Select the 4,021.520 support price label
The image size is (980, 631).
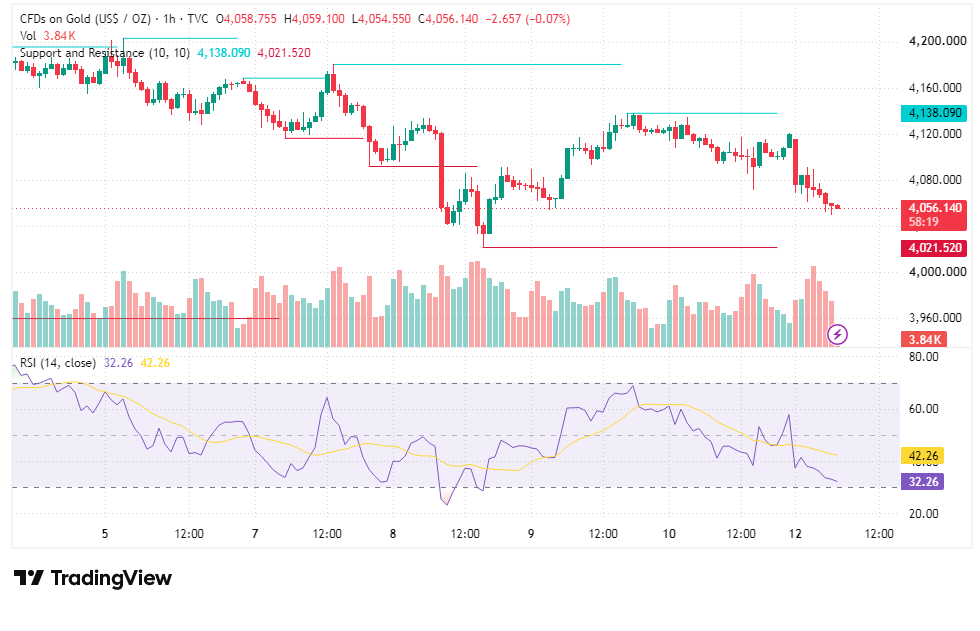click(x=934, y=248)
